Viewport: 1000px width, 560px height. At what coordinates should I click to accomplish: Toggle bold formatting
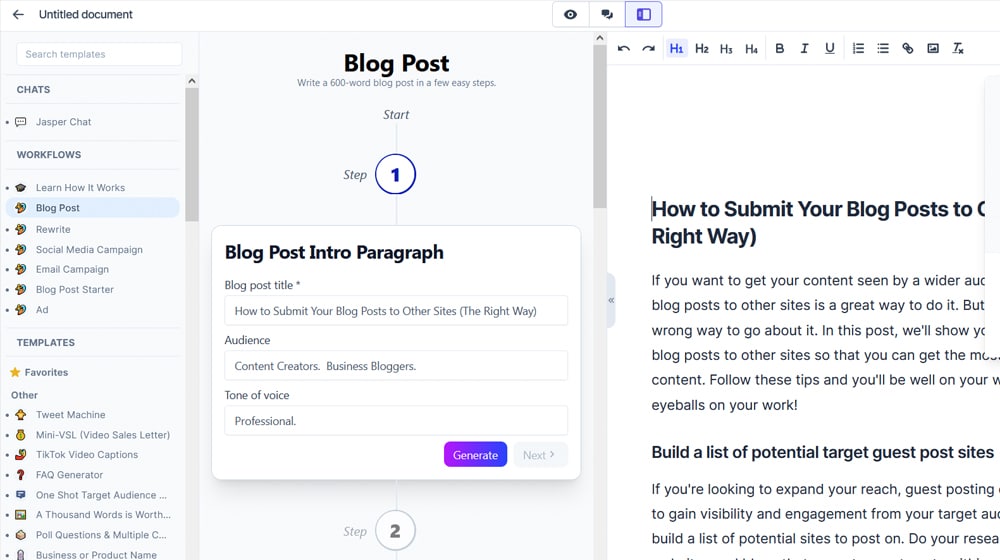(x=780, y=49)
